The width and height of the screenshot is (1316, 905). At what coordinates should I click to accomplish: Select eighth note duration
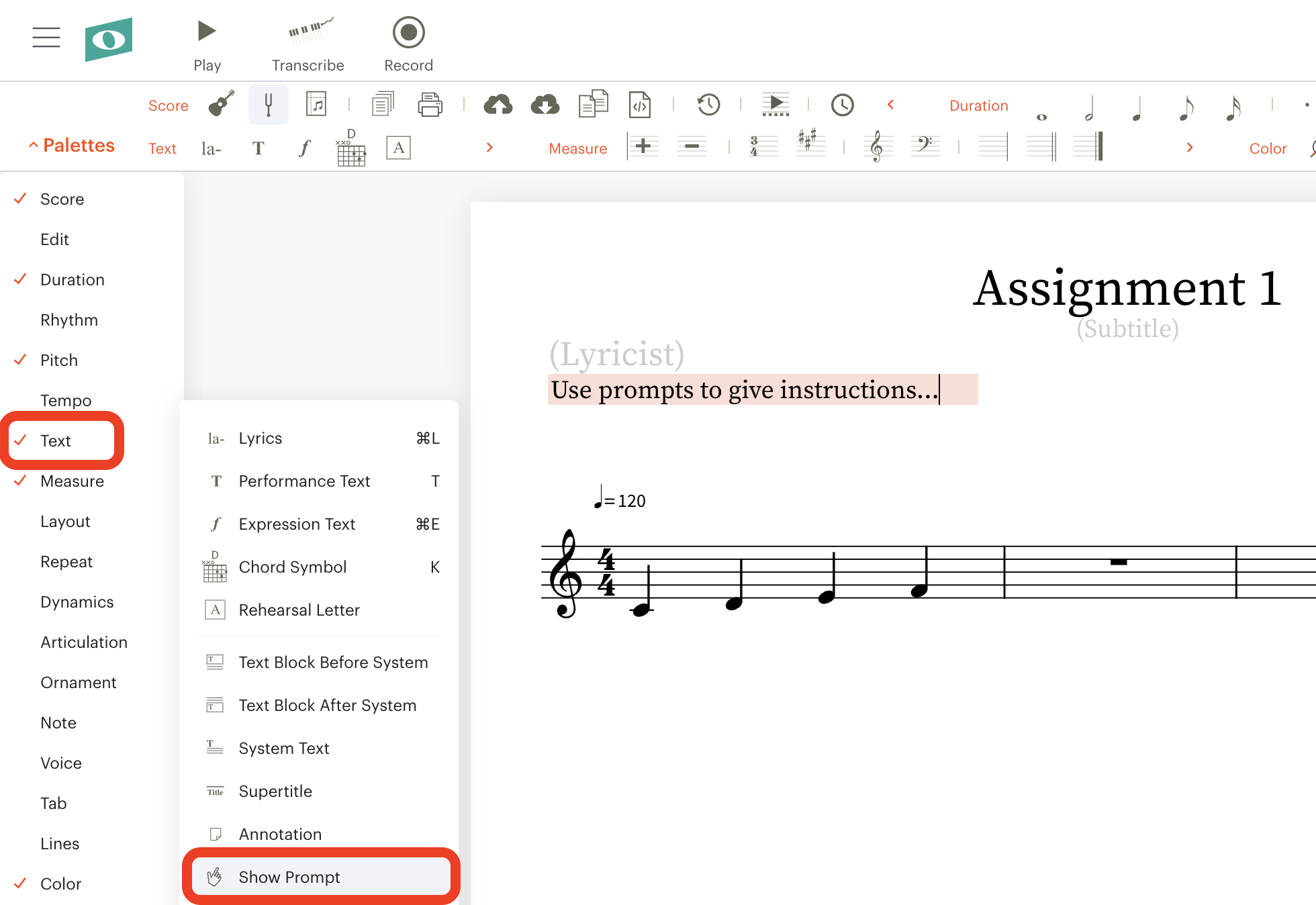[x=1186, y=107]
